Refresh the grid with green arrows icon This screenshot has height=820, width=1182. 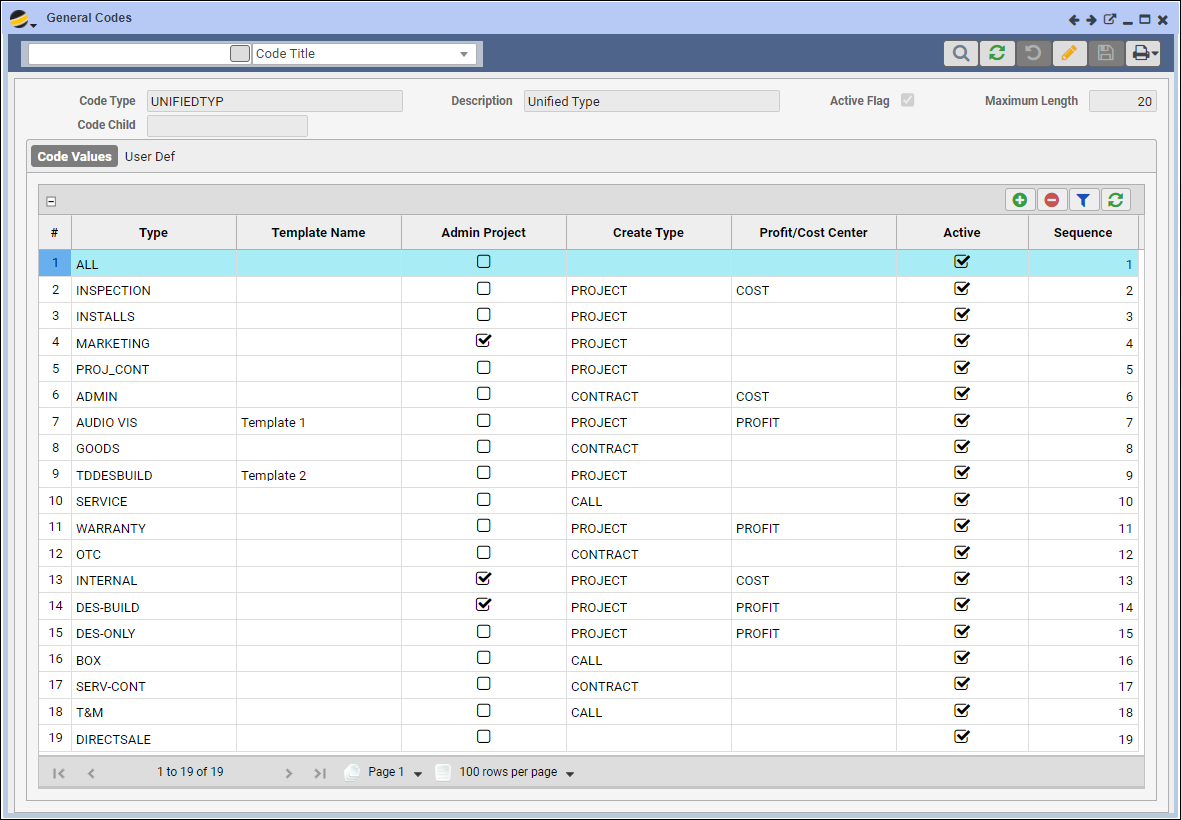[x=1115, y=200]
